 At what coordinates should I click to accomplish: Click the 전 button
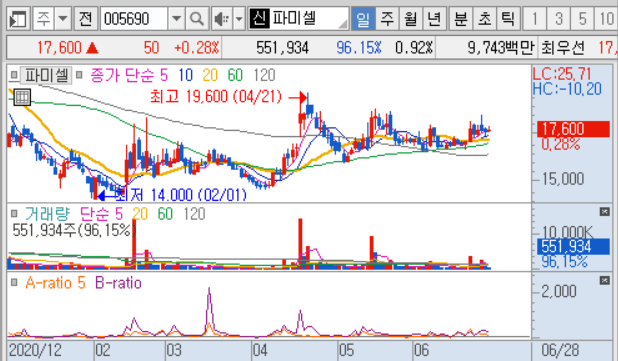(x=86, y=19)
